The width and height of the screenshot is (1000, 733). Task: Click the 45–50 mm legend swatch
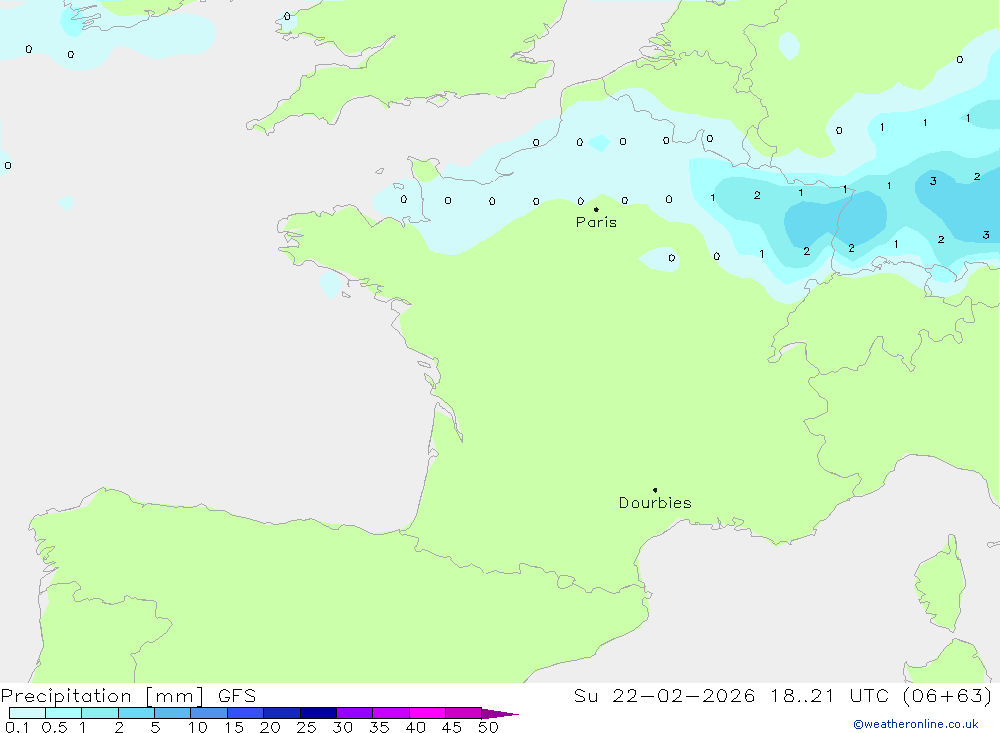(464, 713)
